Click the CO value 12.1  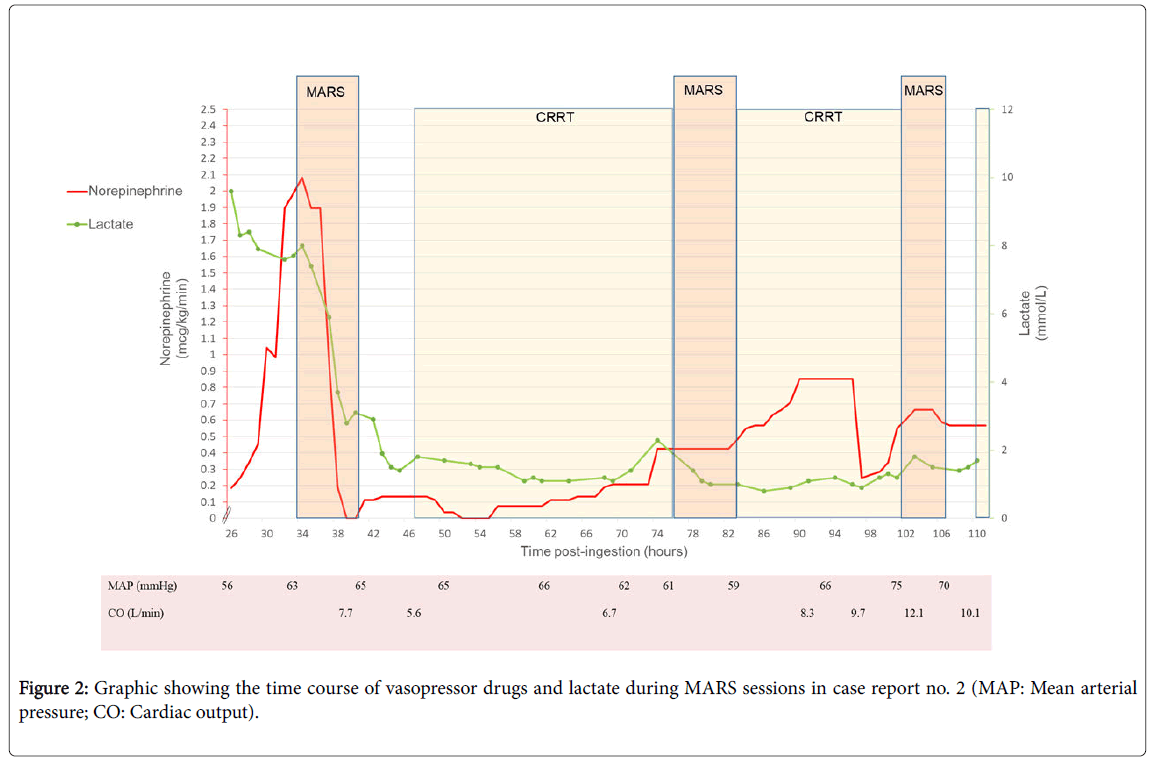click(913, 613)
